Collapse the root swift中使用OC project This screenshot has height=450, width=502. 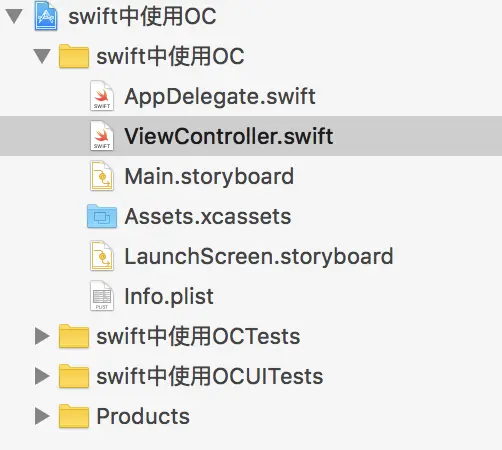click(14, 16)
